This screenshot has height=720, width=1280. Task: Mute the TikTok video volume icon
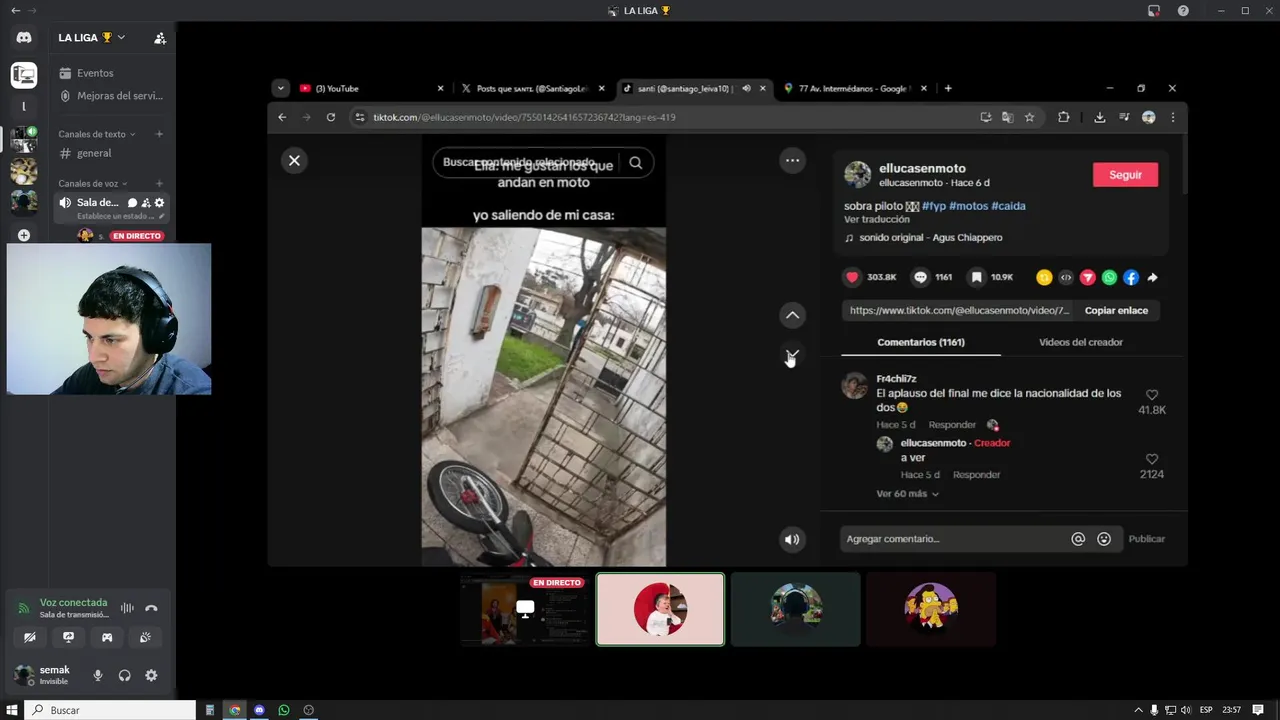coord(792,540)
